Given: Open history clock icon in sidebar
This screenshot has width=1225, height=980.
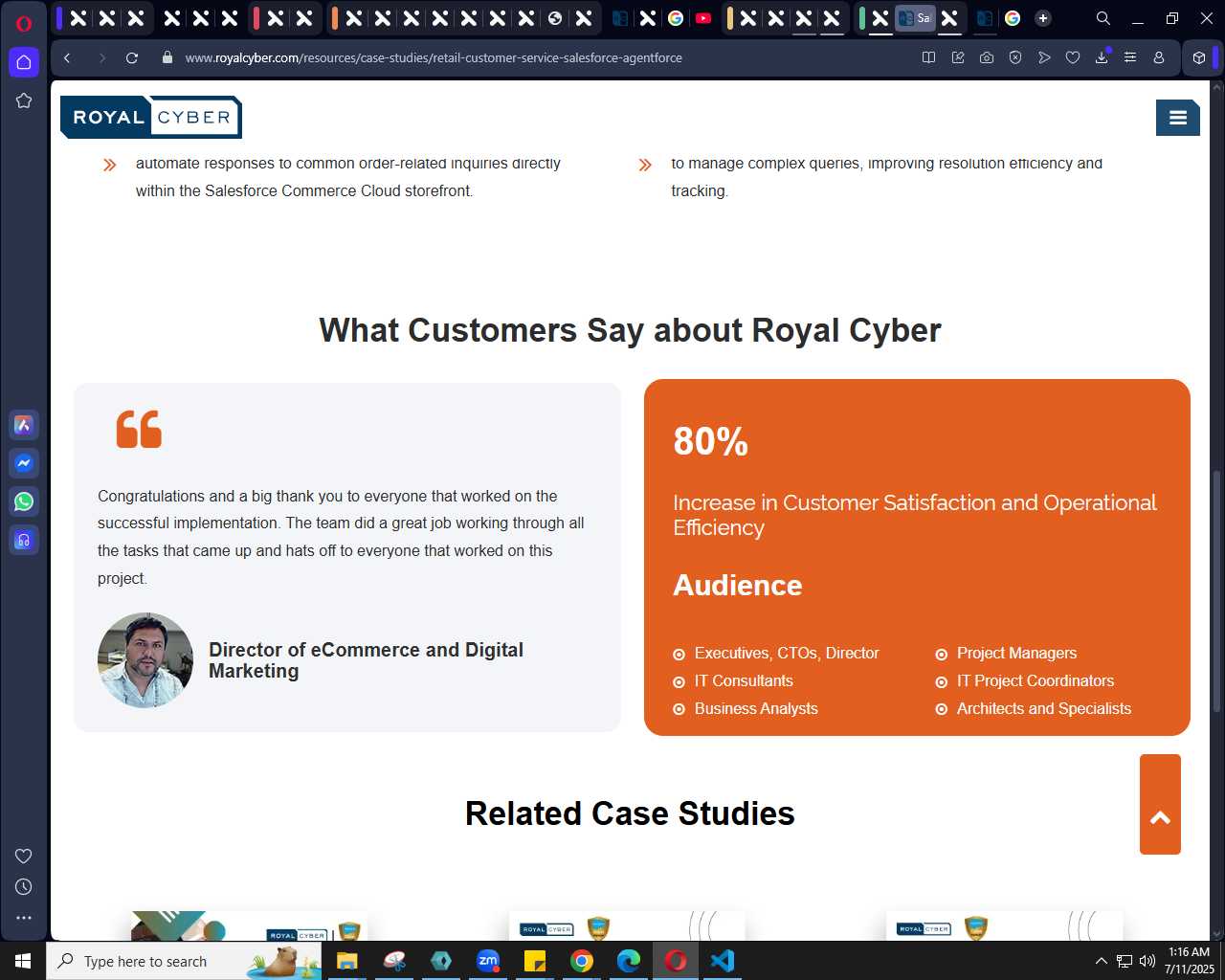Looking at the screenshot, I should coord(24,887).
